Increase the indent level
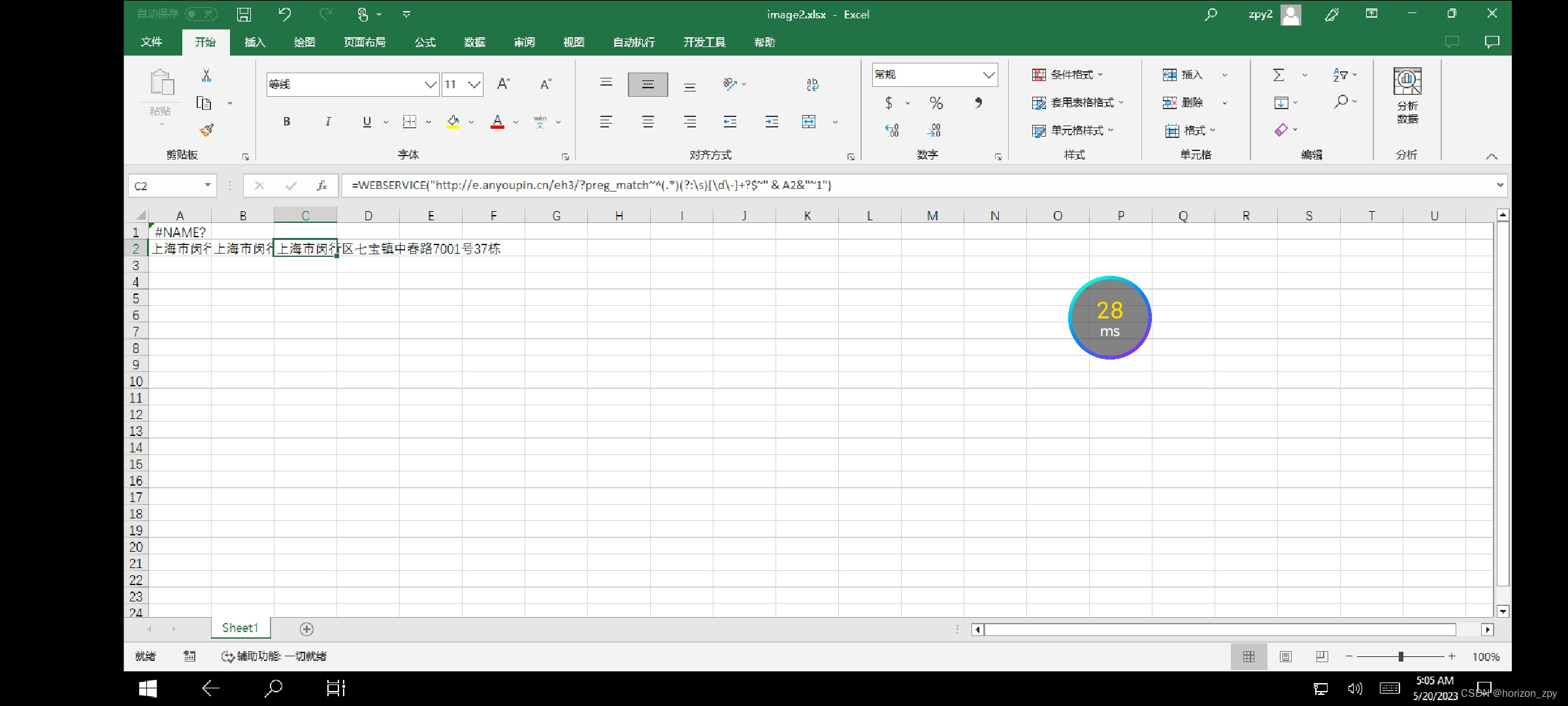Screen dimensions: 1568x706 coord(772,122)
